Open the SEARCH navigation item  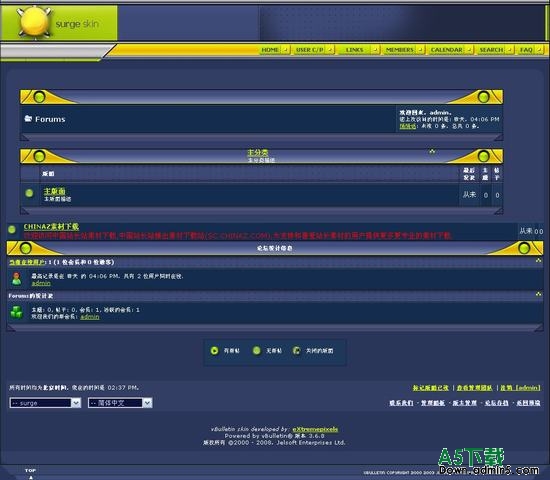coord(491,50)
